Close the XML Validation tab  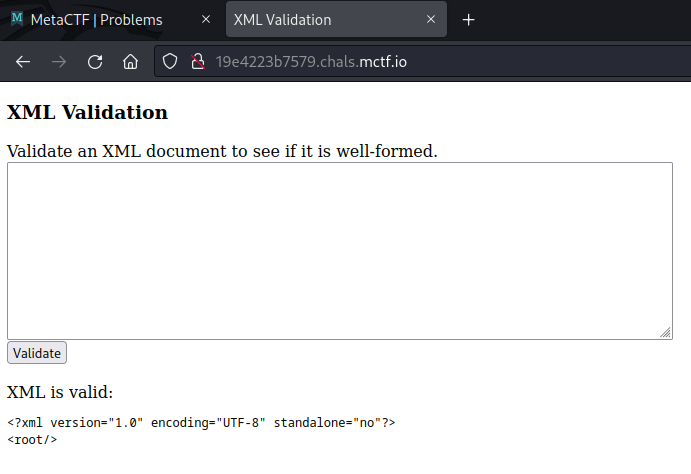pyautogui.click(x=431, y=20)
